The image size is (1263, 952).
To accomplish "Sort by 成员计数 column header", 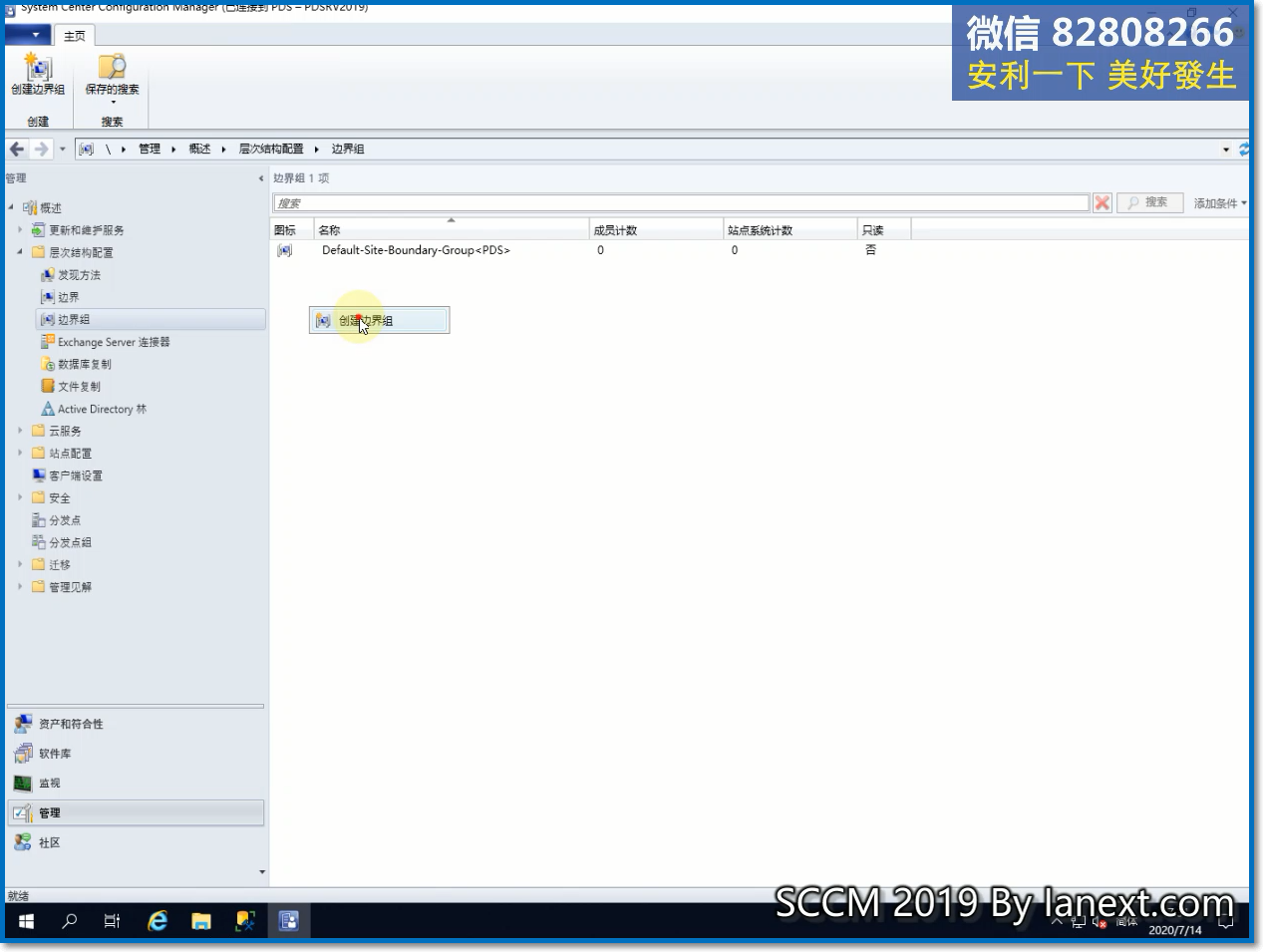I will (656, 229).
